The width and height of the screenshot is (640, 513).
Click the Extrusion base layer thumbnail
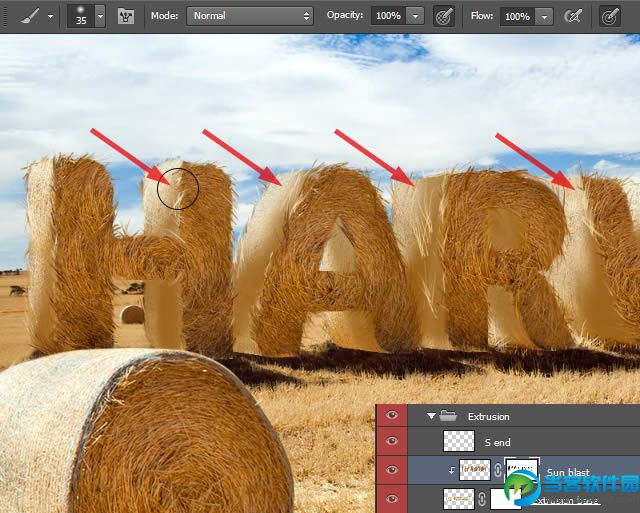[x=459, y=499]
